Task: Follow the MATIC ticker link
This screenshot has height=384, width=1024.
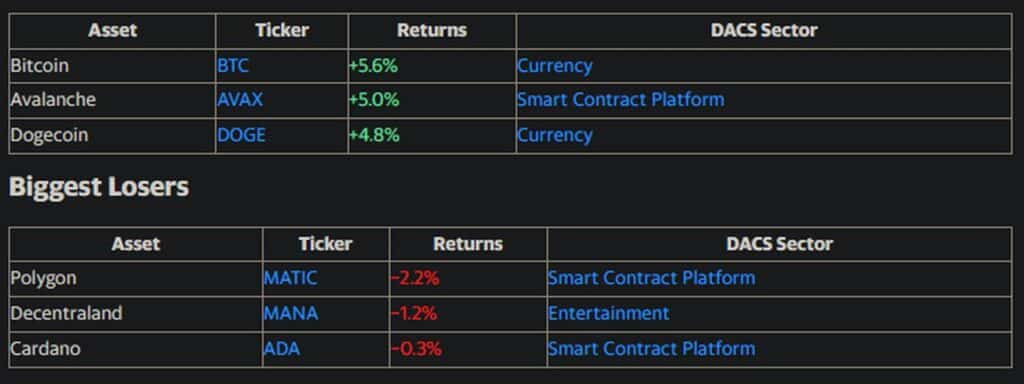Action: tap(291, 278)
